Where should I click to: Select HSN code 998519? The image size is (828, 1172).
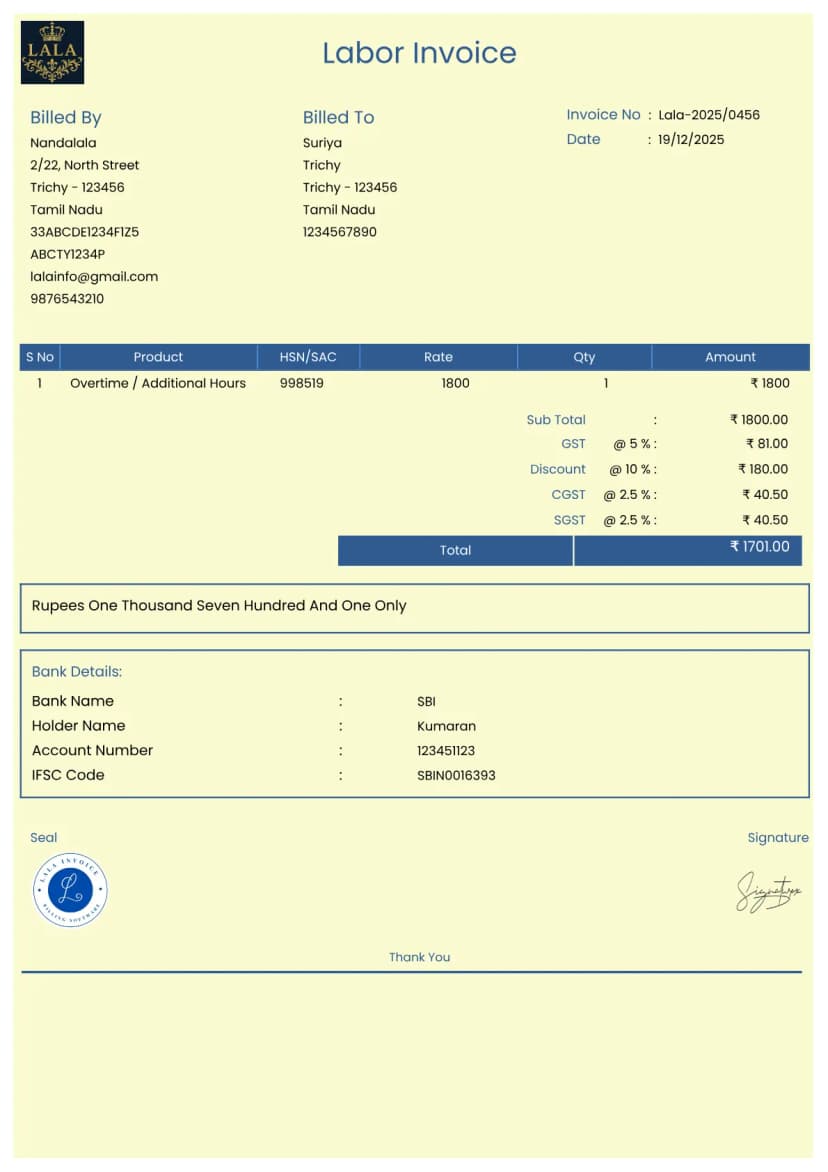point(302,383)
